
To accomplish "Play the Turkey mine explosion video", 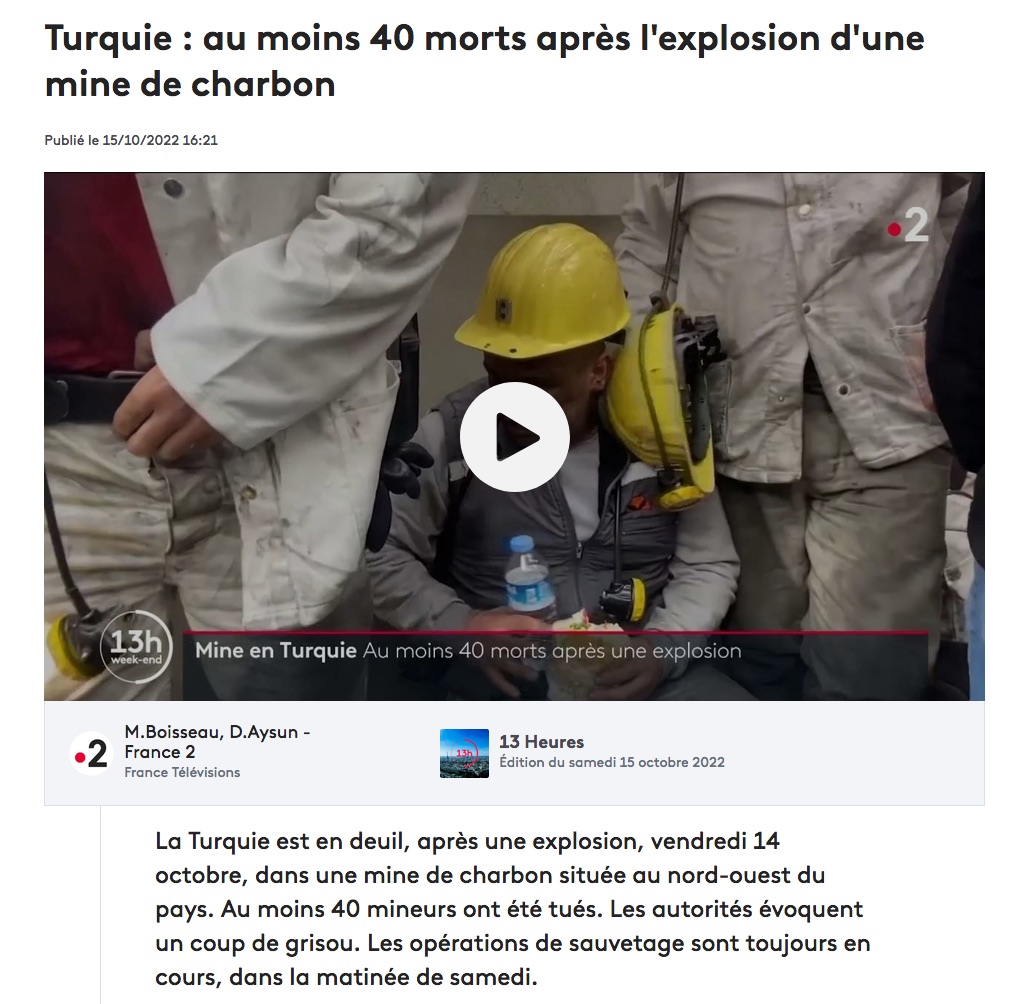I will pos(514,436).
